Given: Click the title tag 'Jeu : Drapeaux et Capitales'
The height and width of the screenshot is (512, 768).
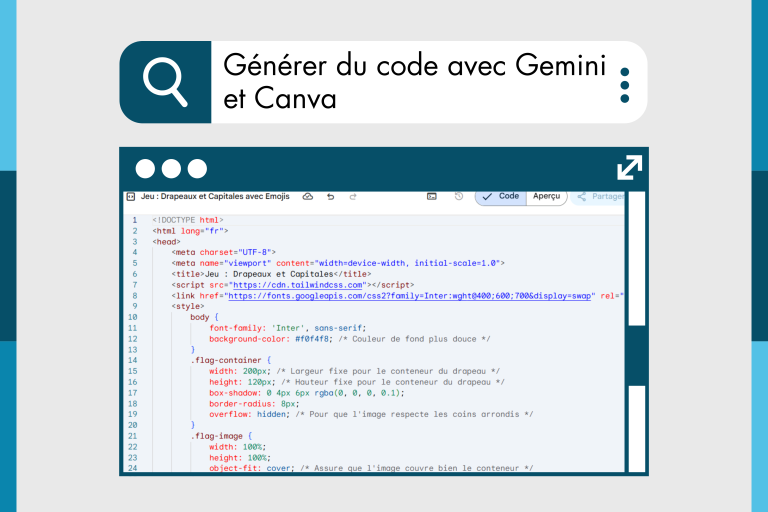Looking at the screenshot, I should [x=271, y=274].
